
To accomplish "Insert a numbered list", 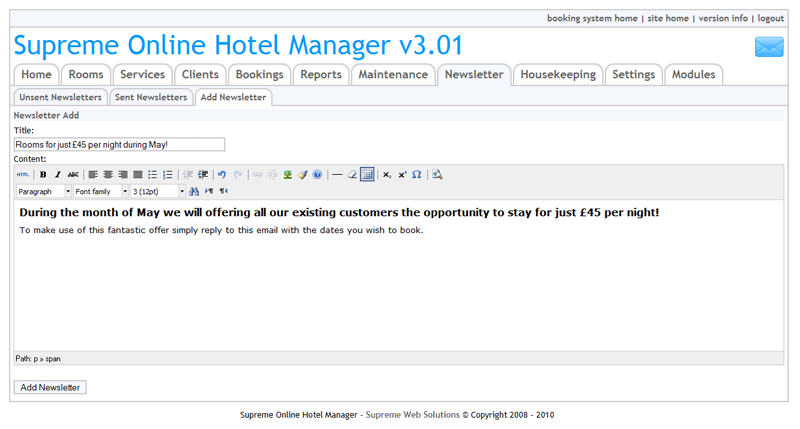I will (167, 174).
